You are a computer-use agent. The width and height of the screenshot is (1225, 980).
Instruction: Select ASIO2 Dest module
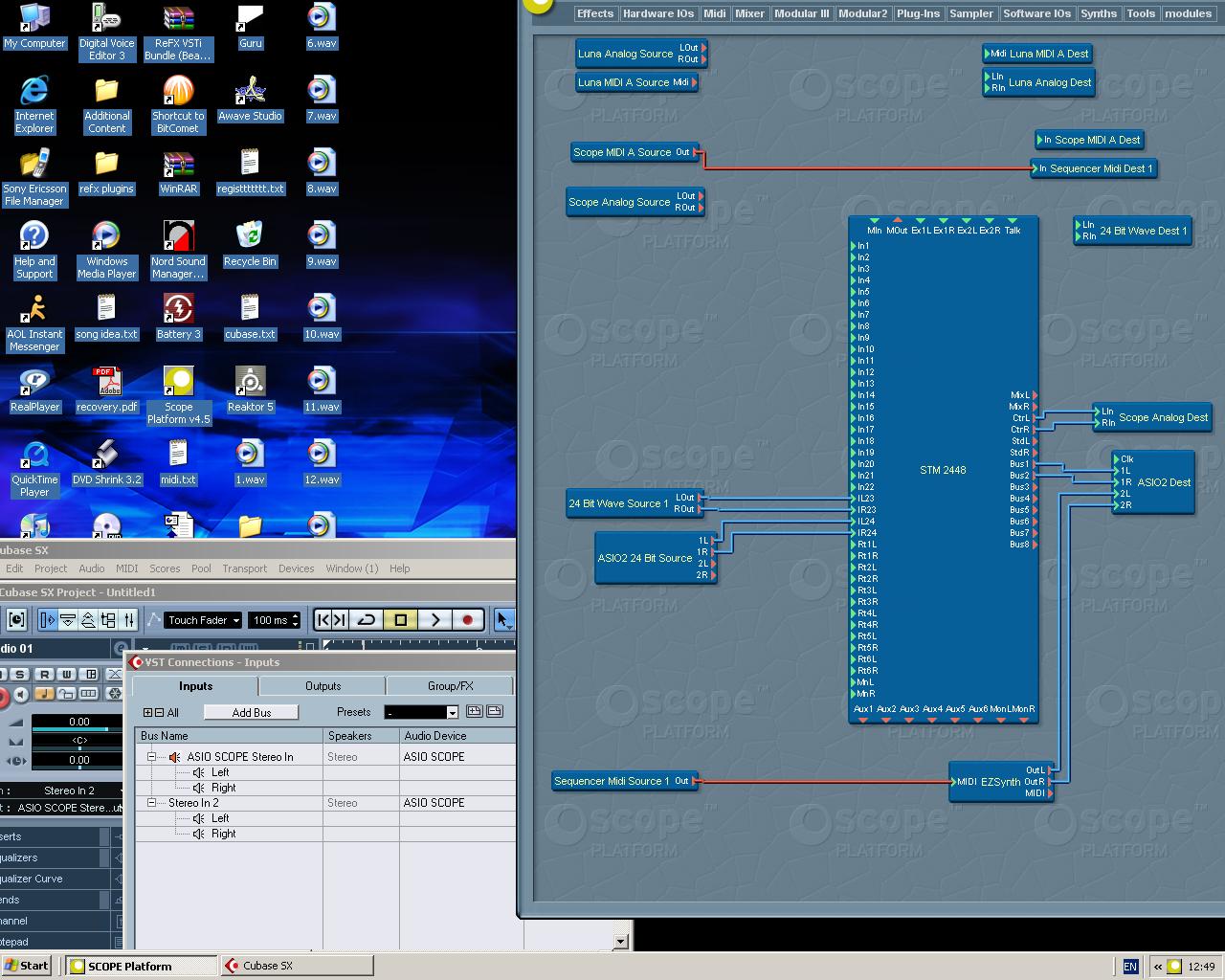click(1154, 482)
